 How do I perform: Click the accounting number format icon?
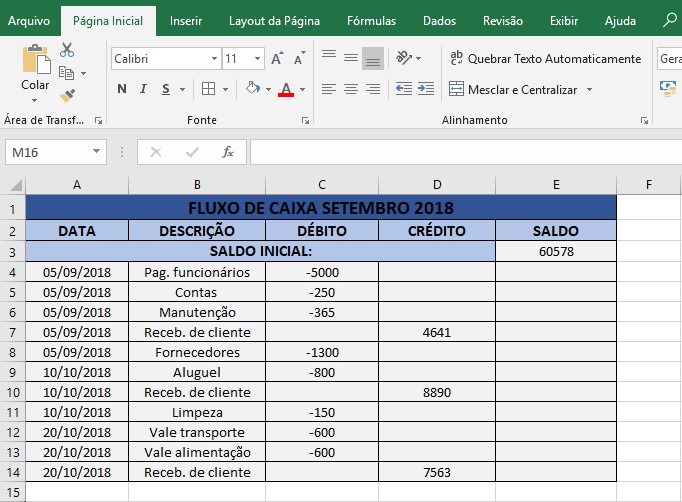(668, 88)
